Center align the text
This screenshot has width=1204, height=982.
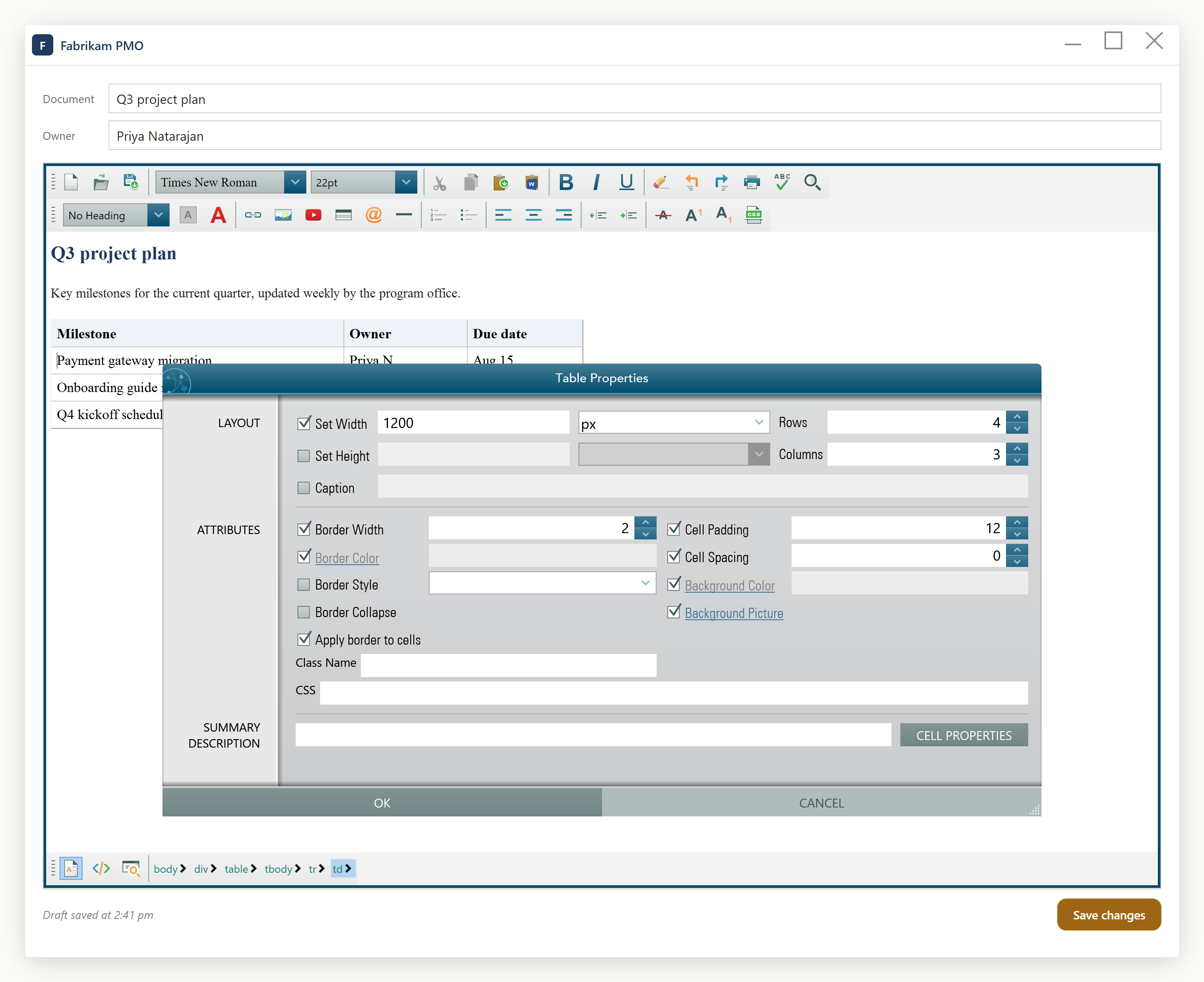click(x=533, y=215)
